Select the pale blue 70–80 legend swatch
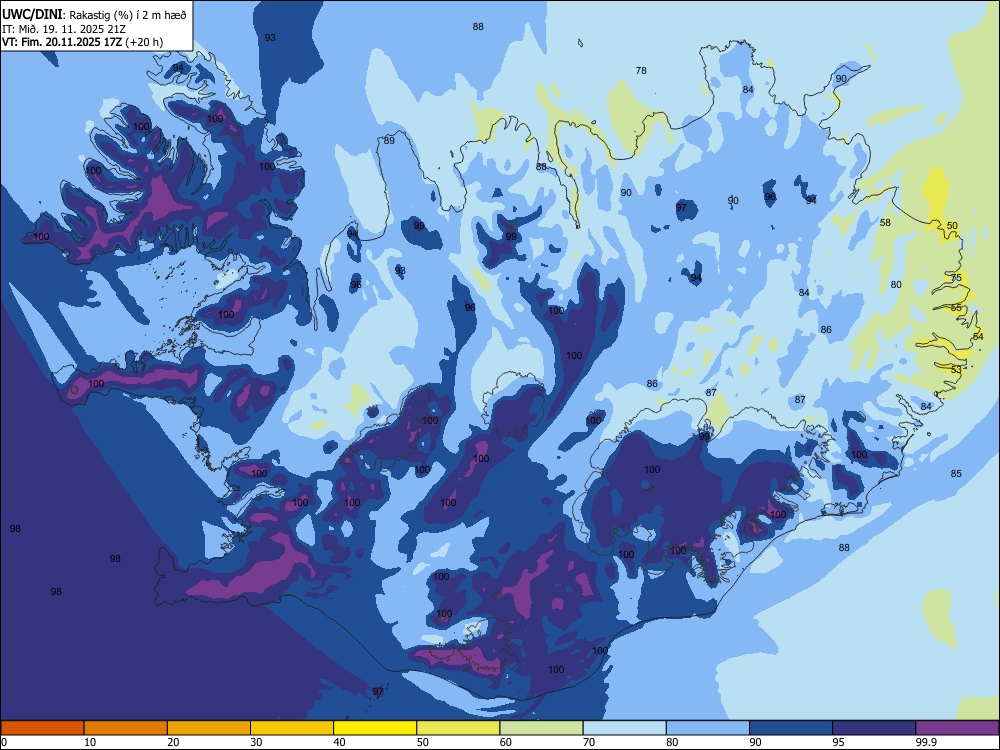 click(x=624, y=728)
